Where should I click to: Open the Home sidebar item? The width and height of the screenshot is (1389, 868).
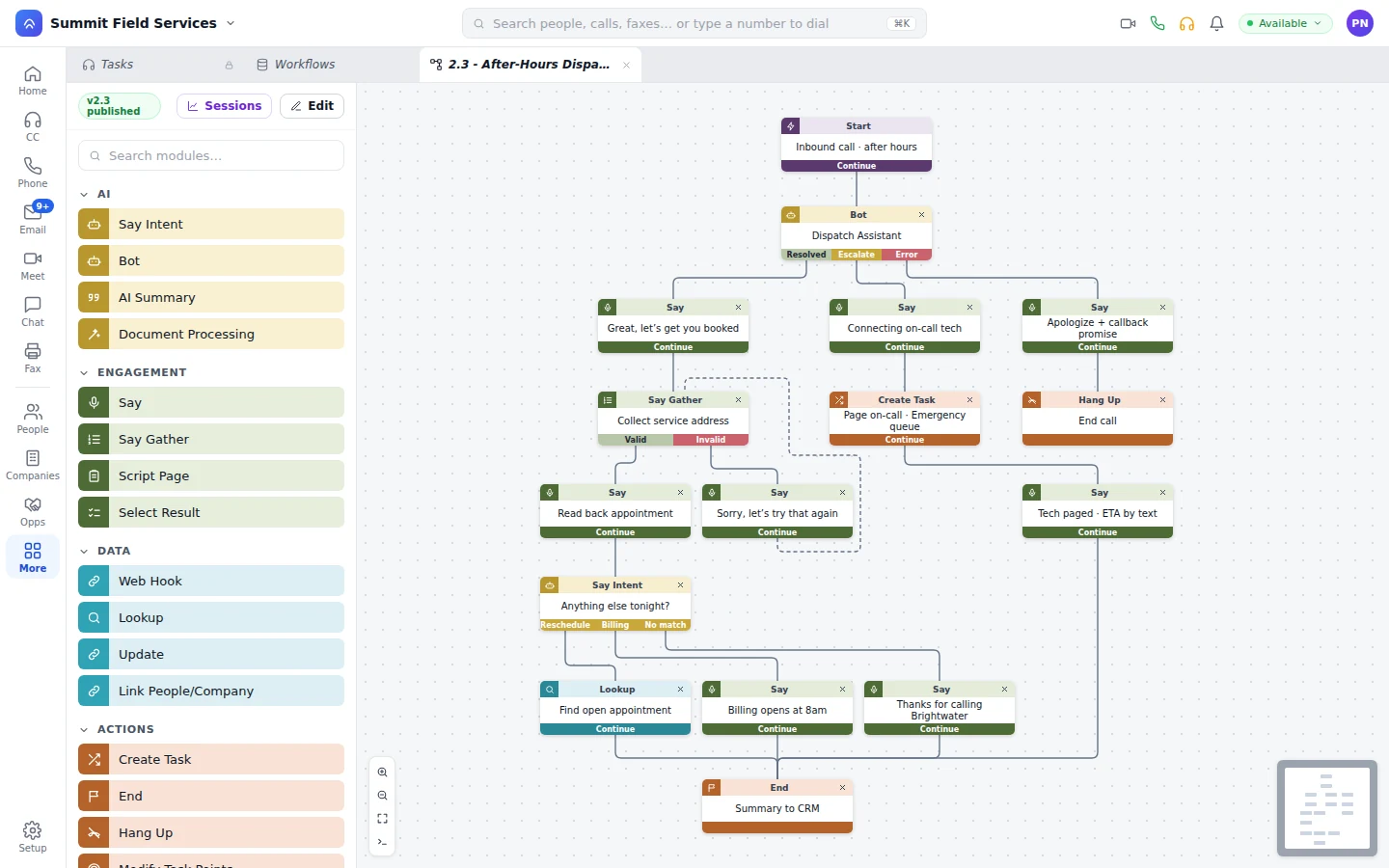33,81
